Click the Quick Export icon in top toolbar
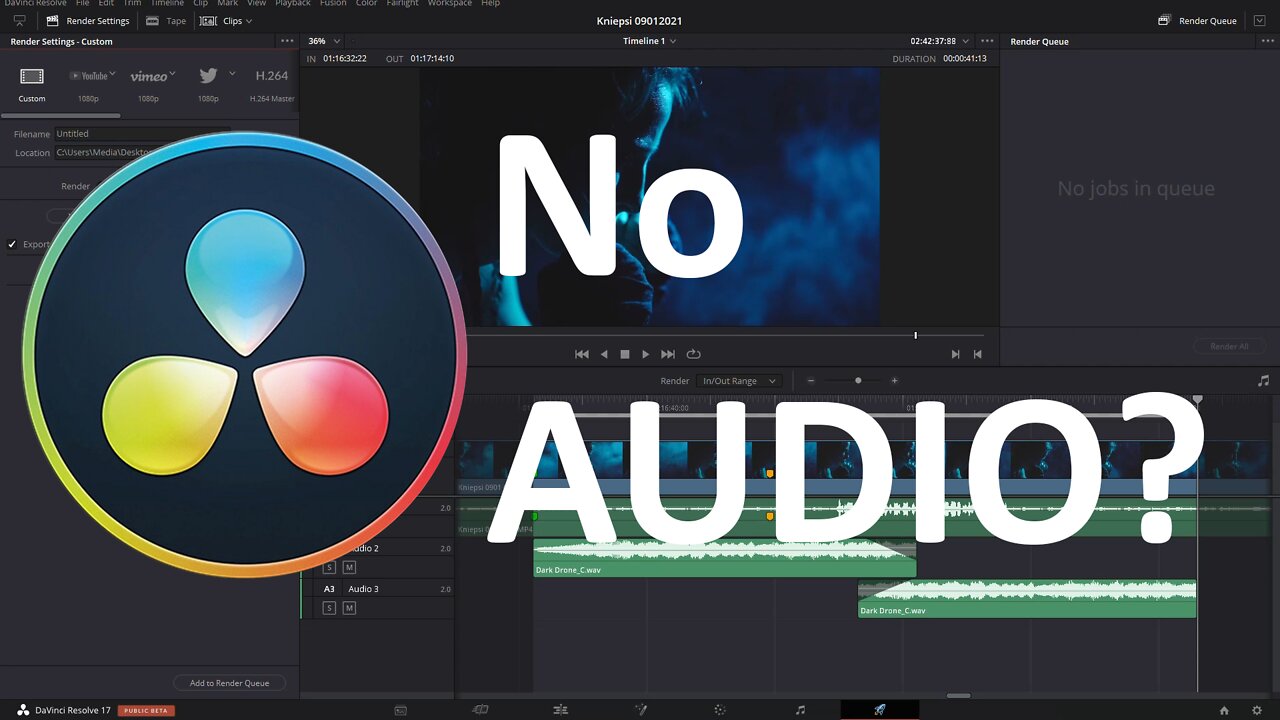This screenshot has width=1280, height=720. [19, 20]
